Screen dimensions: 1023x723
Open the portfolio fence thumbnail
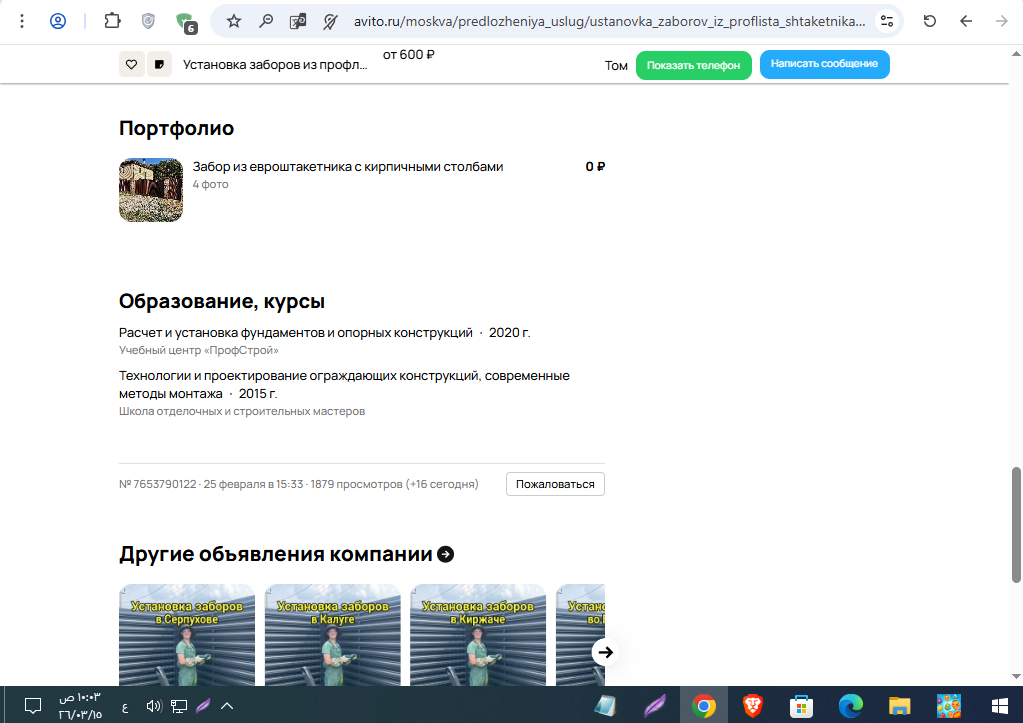coord(151,190)
